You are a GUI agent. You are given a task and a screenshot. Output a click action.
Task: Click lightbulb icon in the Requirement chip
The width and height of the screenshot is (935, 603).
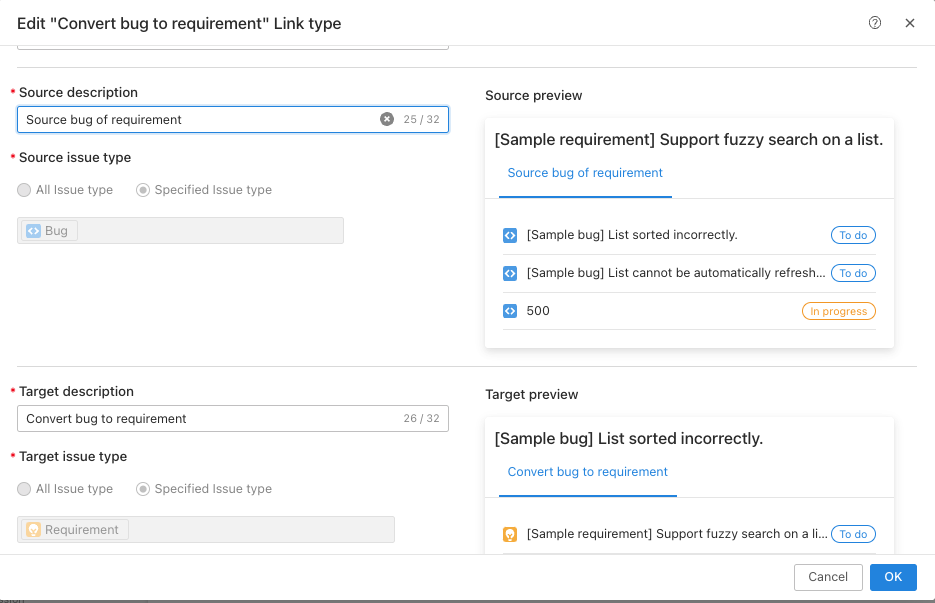coord(33,530)
